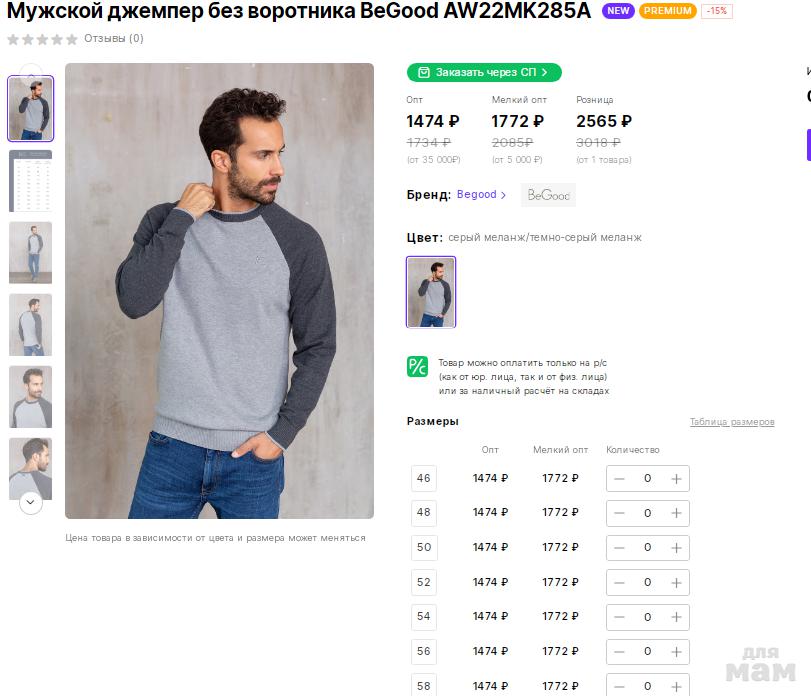The width and height of the screenshot is (811, 696).
Task: View the third thumbnail full-length photo
Action: click(30, 253)
